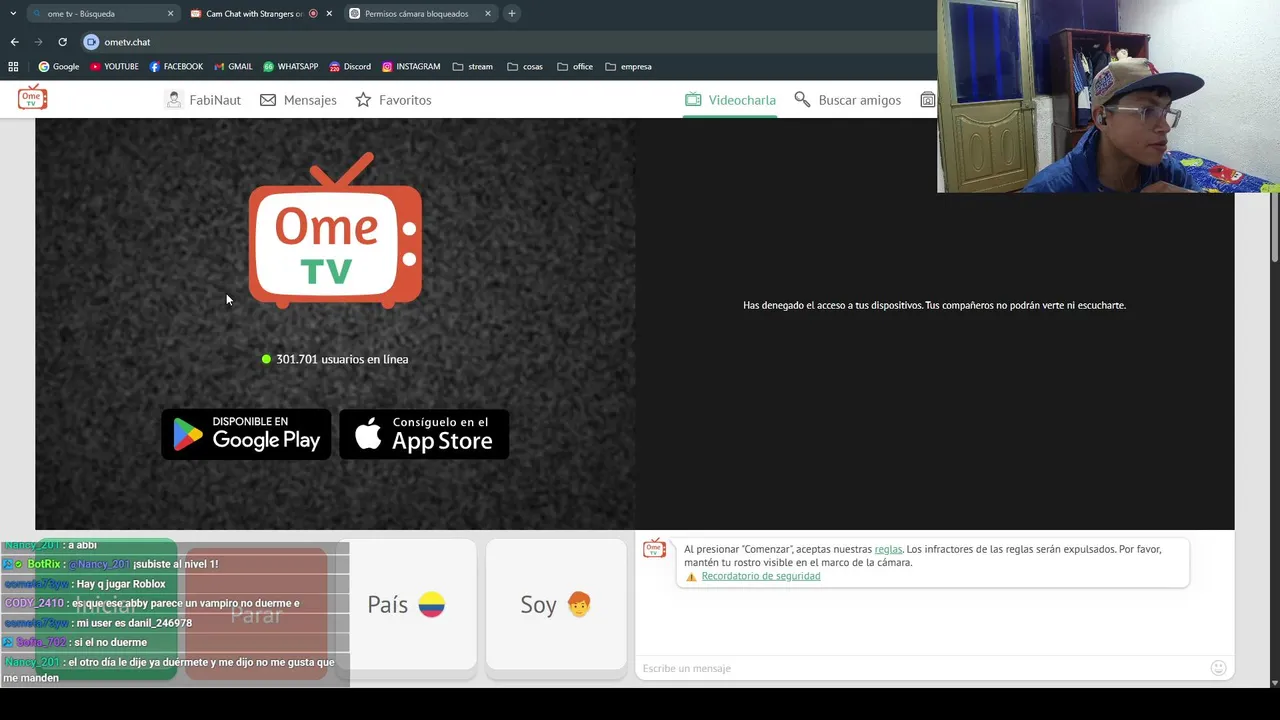This screenshot has height=720, width=1280.
Task: Click the large OmeTV logo in video panel
Action: click(x=335, y=230)
